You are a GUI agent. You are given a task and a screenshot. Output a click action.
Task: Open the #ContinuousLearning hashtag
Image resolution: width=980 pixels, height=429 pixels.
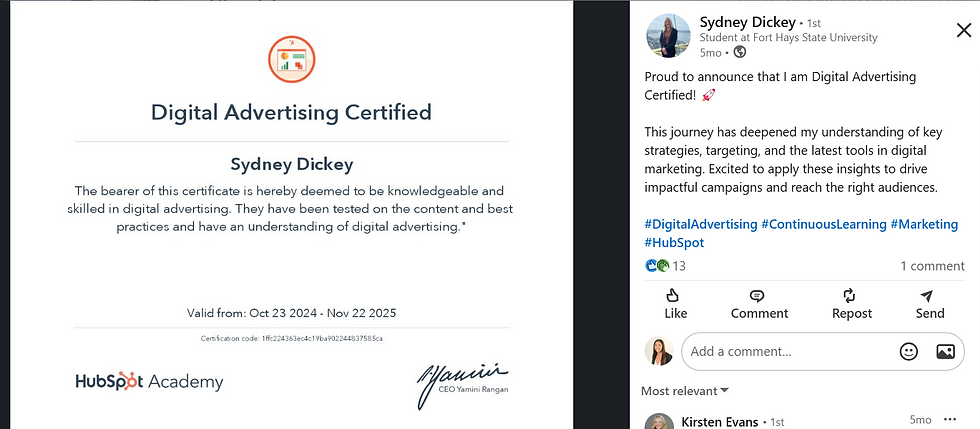point(824,224)
